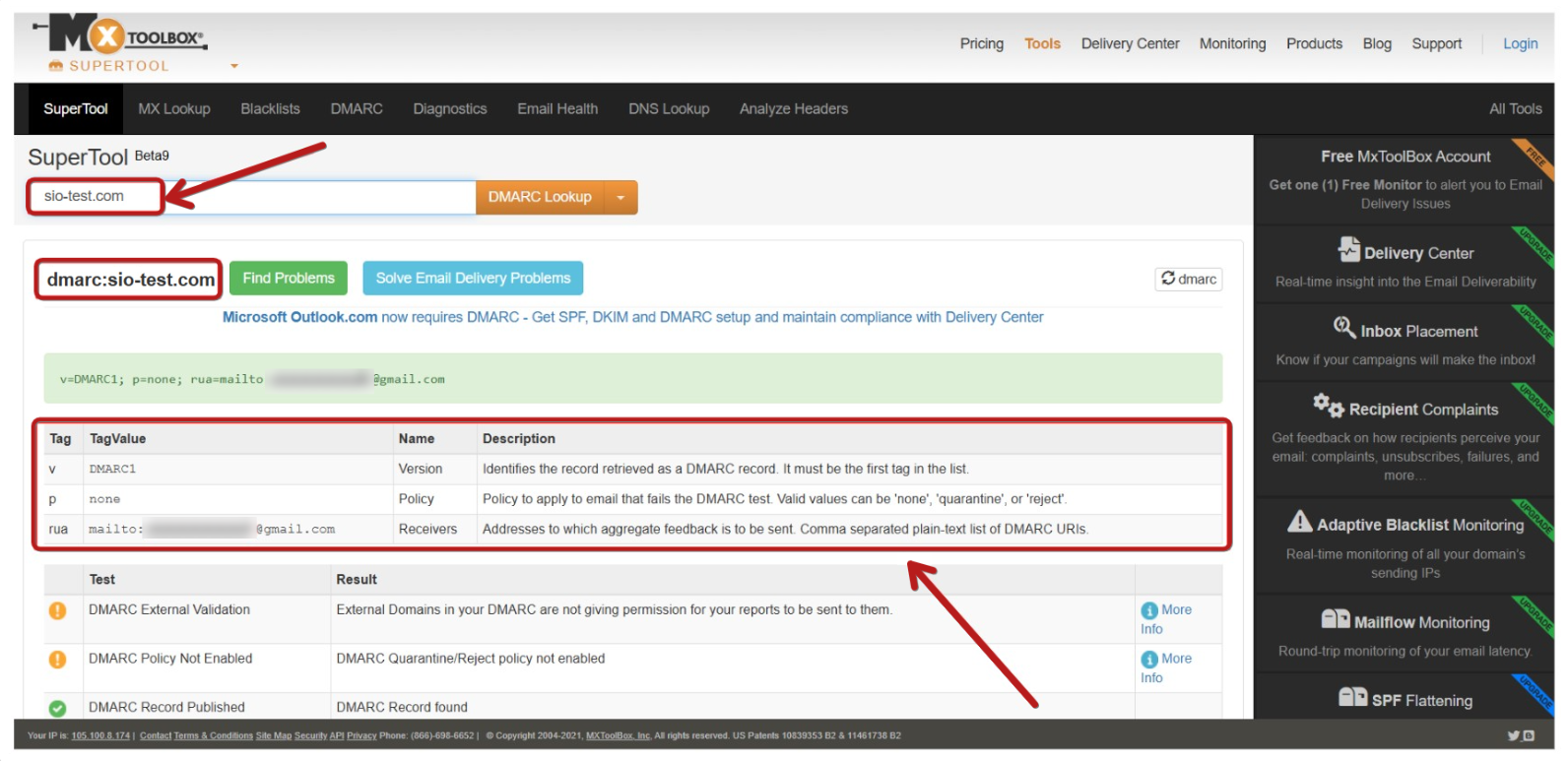Click Solve Email Delivery Problems button
Viewport: 1568px width, 761px height.
coord(473,279)
